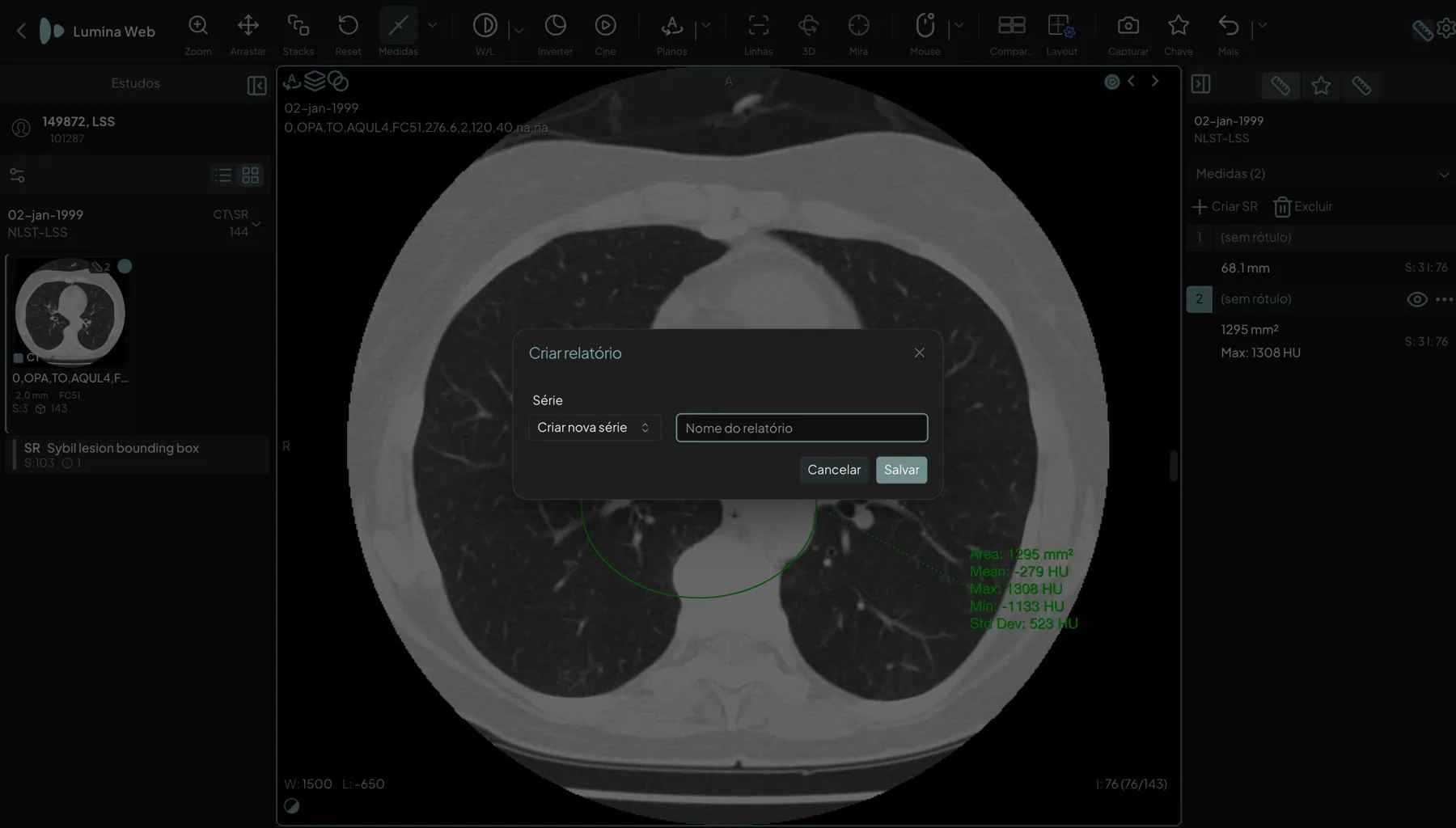Click the Inverter image icon
The image size is (1456, 828).
click(555, 26)
